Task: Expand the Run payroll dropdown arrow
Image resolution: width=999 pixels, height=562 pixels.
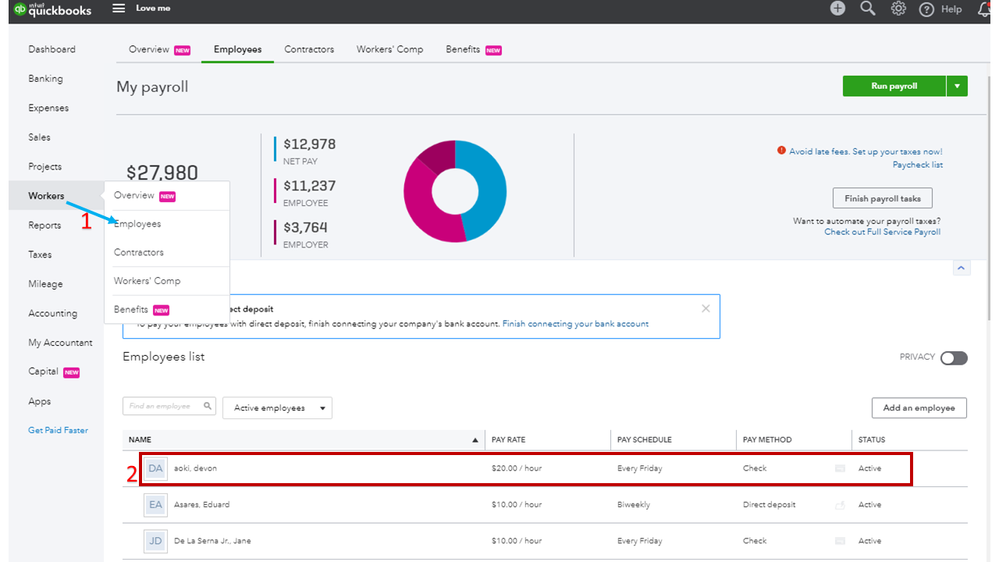Action: [x=958, y=86]
